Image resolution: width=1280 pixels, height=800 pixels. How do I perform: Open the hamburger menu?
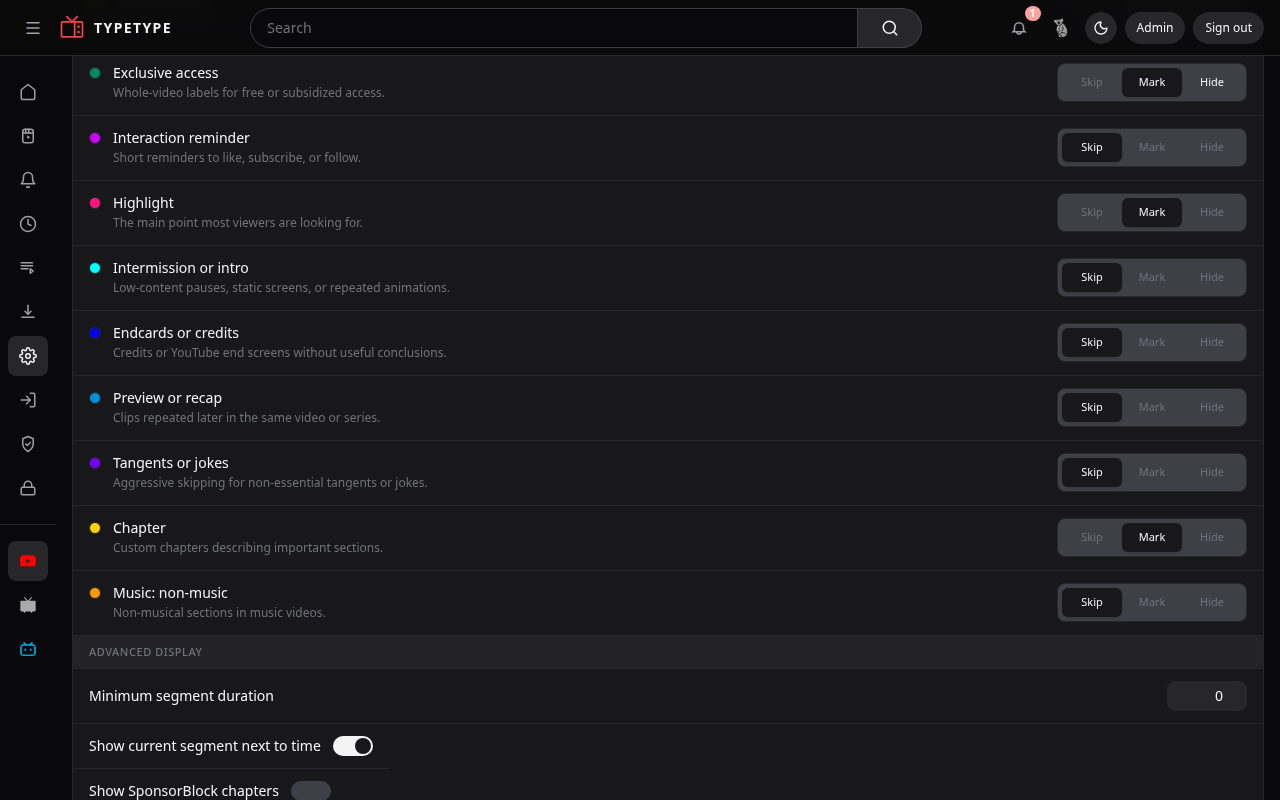(x=33, y=28)
